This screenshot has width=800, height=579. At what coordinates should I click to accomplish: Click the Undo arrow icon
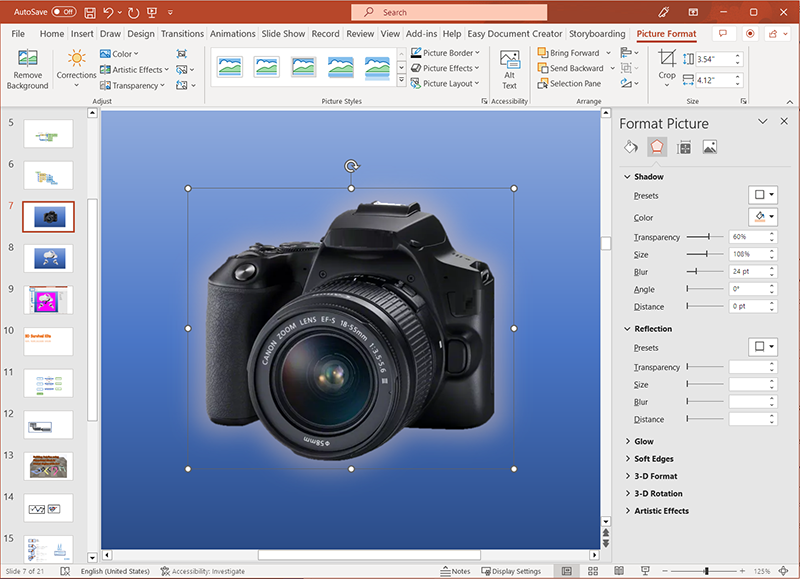pos(108,12)
